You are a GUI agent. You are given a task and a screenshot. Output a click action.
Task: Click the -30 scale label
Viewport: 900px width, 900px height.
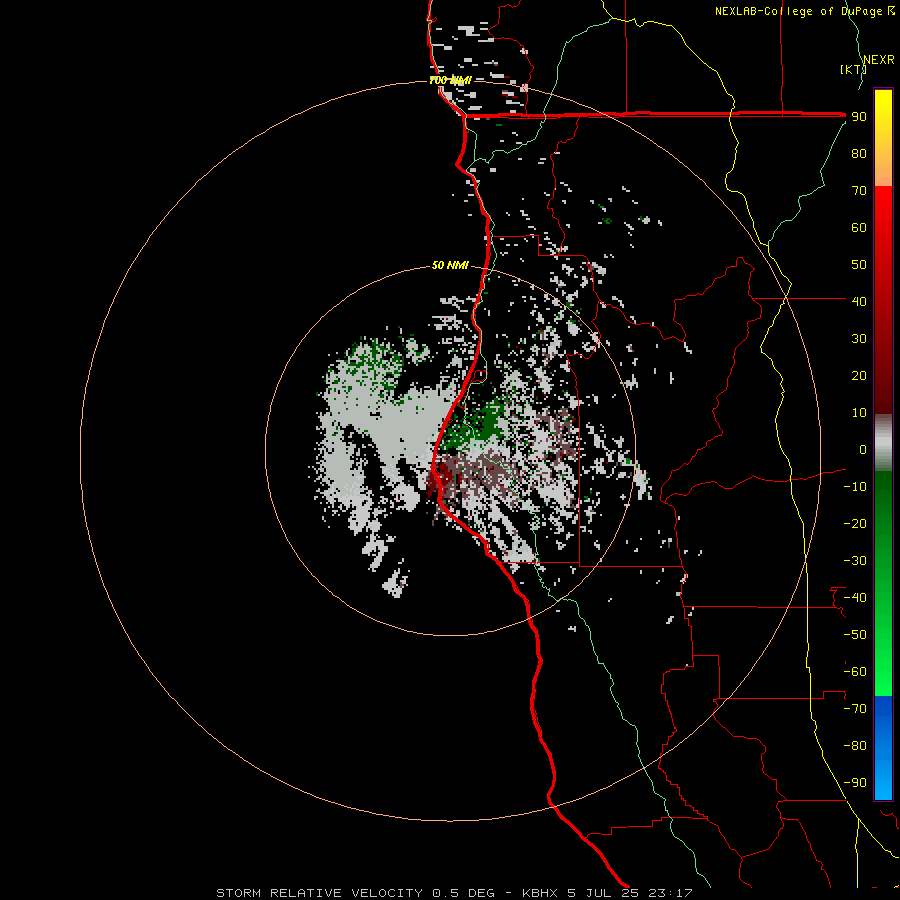[855, 561]
